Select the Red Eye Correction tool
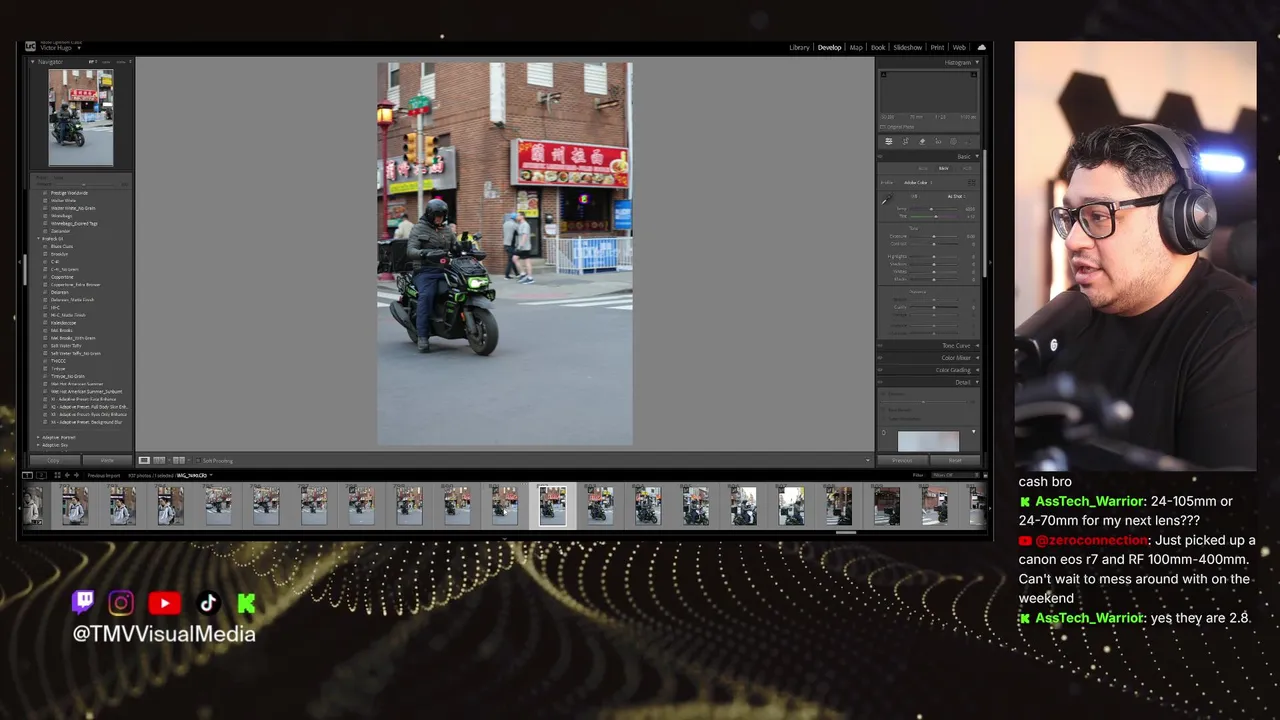 pos(938,141)
